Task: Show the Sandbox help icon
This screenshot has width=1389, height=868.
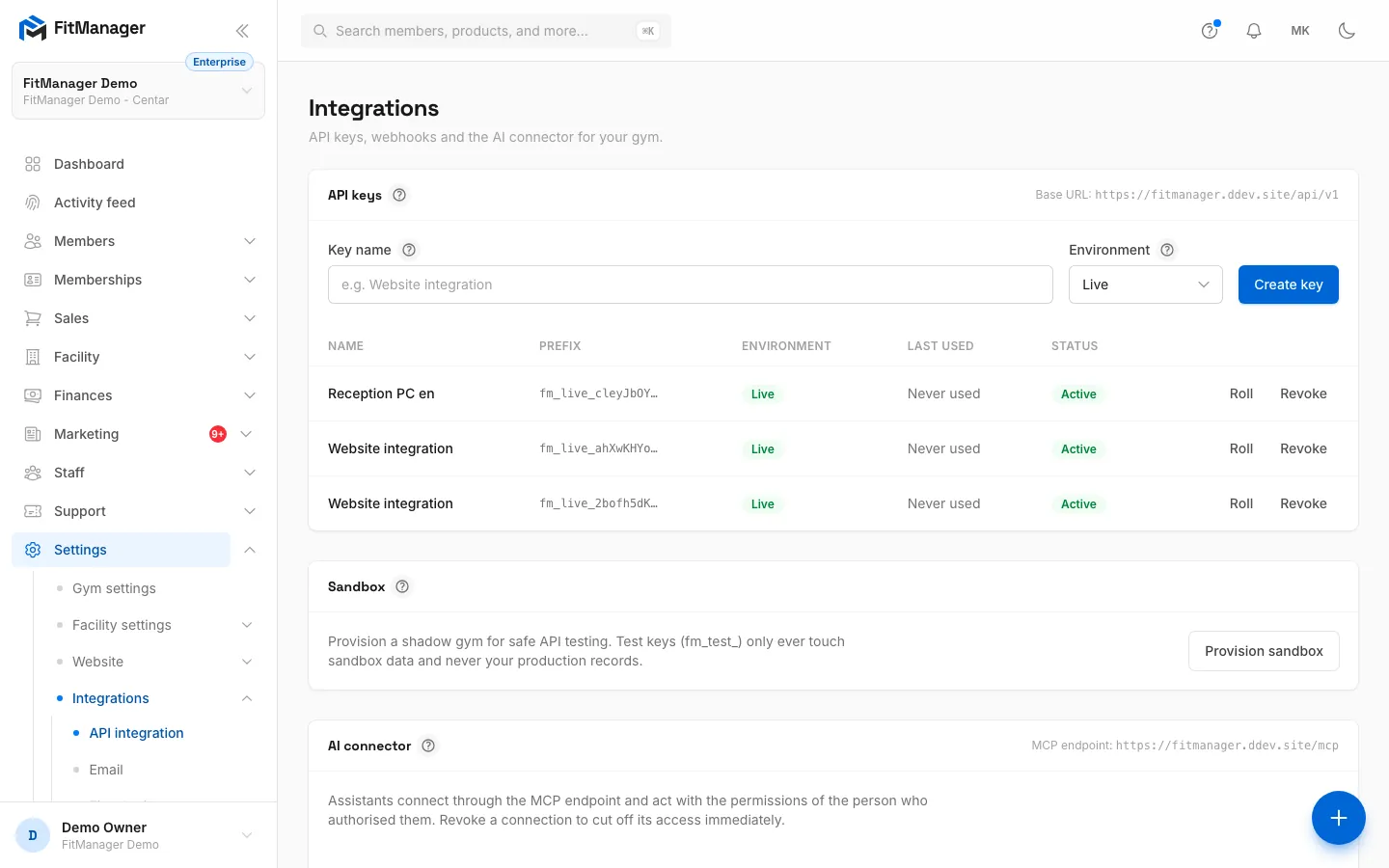Action: pos(402,586)
